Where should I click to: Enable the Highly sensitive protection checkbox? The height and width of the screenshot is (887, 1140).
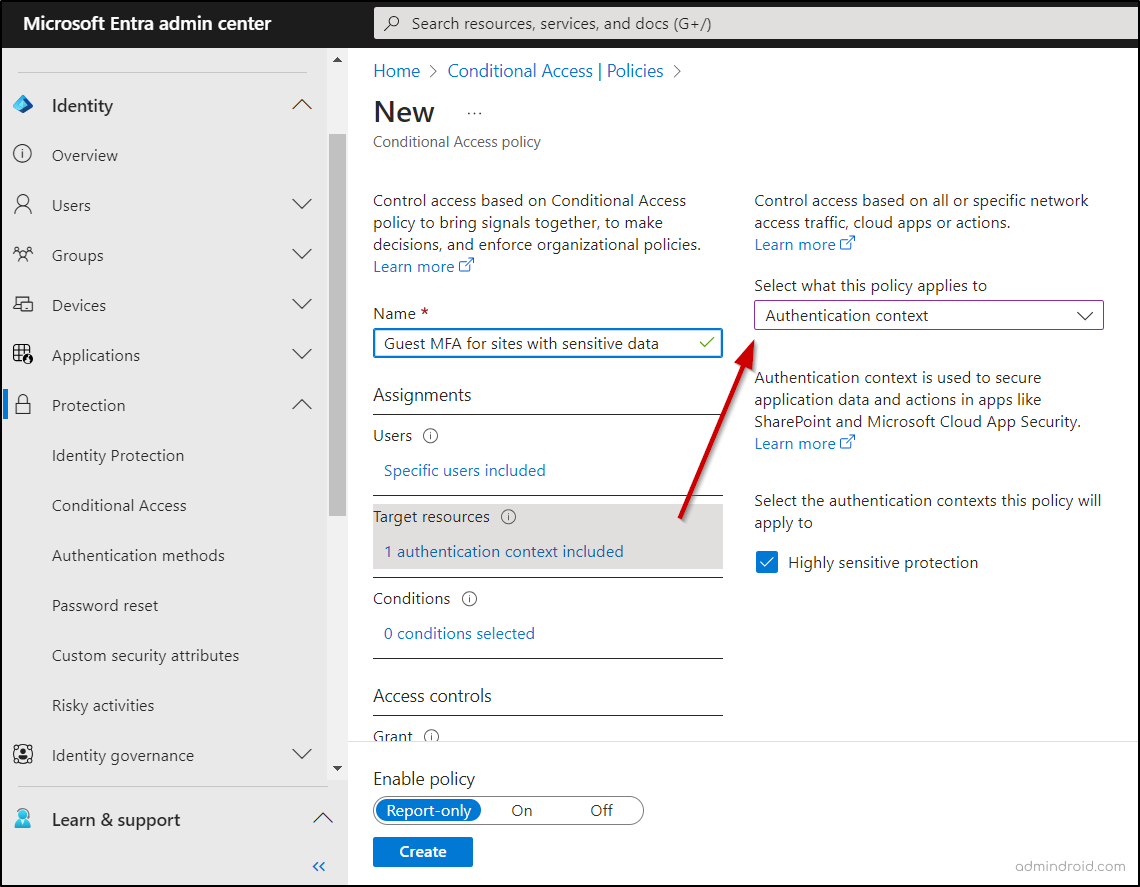pos(766,562)
